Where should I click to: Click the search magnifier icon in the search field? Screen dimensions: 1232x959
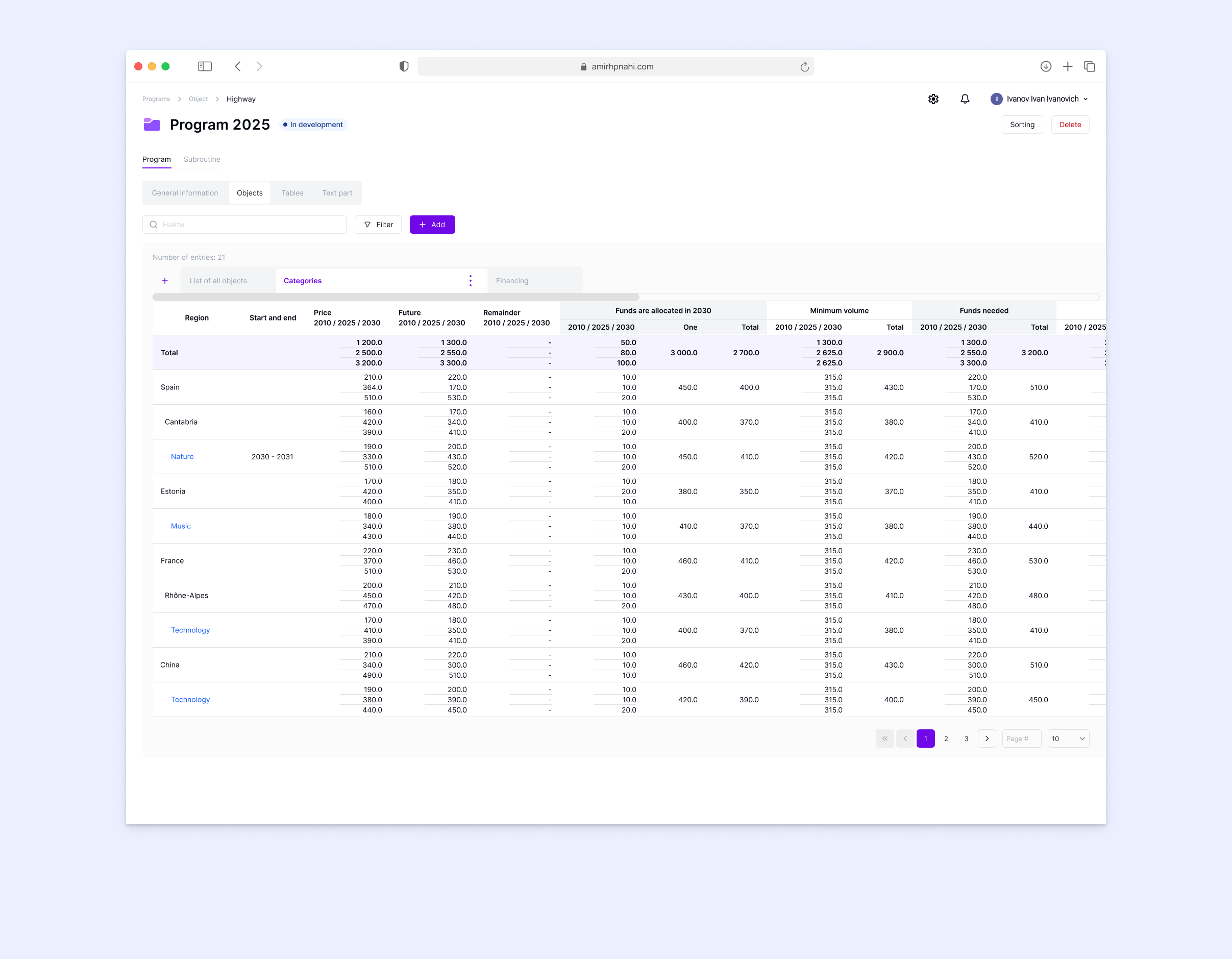(x=154, y=225)
